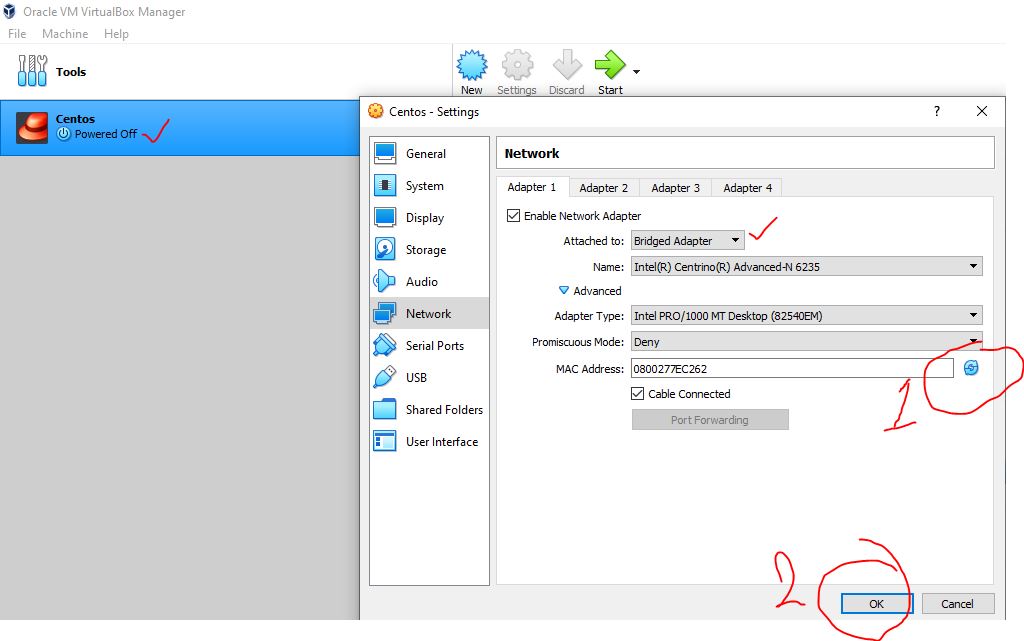1024x641 pixels.
Task: Open the Attached to Bridged Adapter dropdown
Action: click(x=688, y=241)
